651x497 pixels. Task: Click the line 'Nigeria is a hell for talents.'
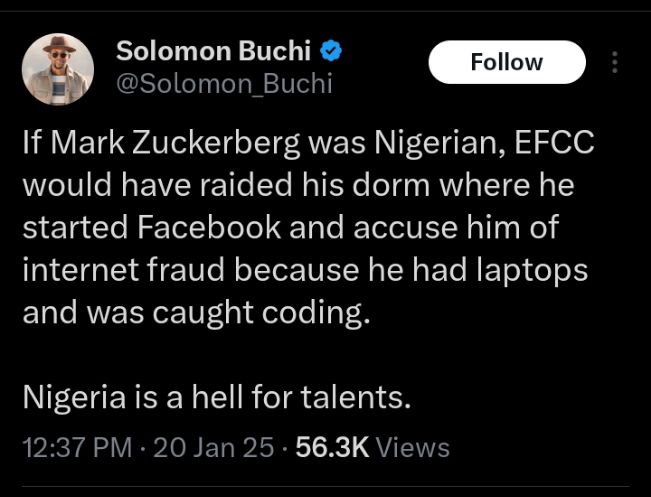point(217,397)
